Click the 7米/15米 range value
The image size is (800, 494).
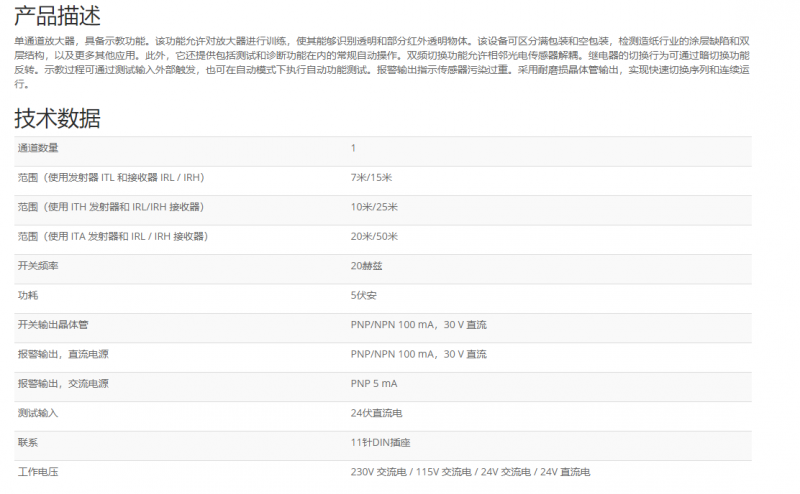pos(371,178)
